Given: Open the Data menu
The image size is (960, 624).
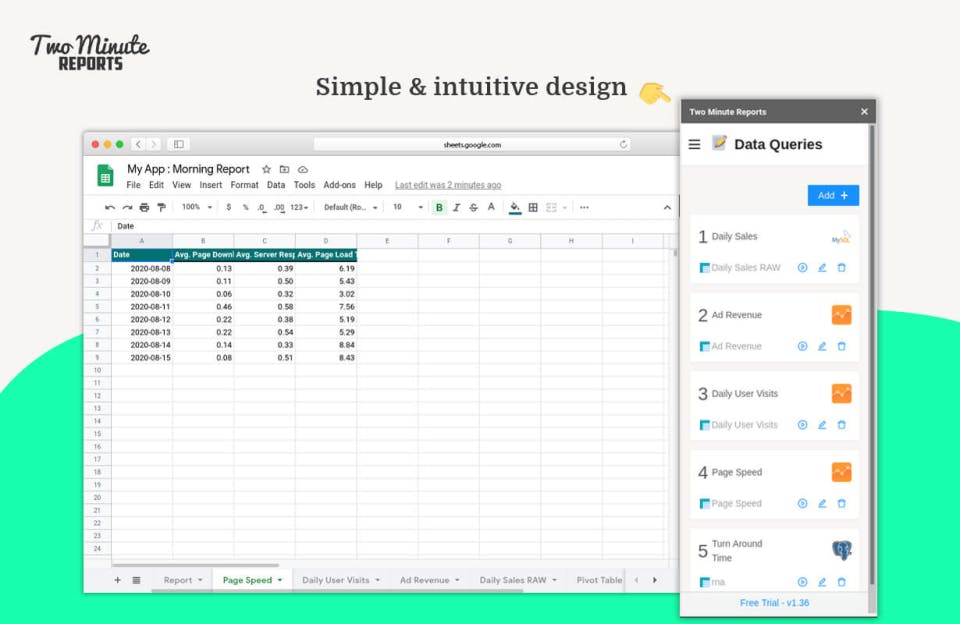Looking at the screenshot, I should click(x=276, y=185).
